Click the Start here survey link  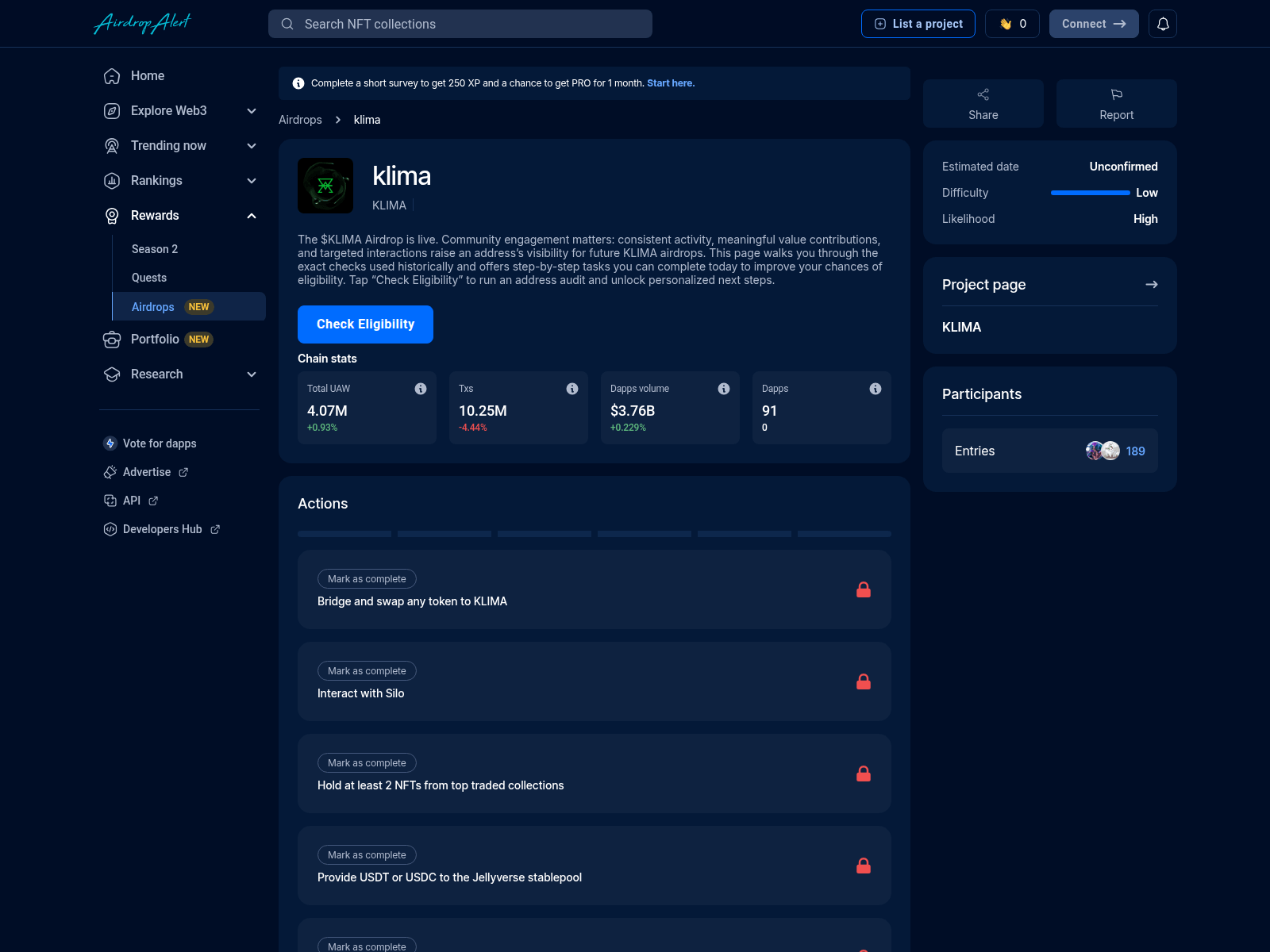tap(670, 83)
